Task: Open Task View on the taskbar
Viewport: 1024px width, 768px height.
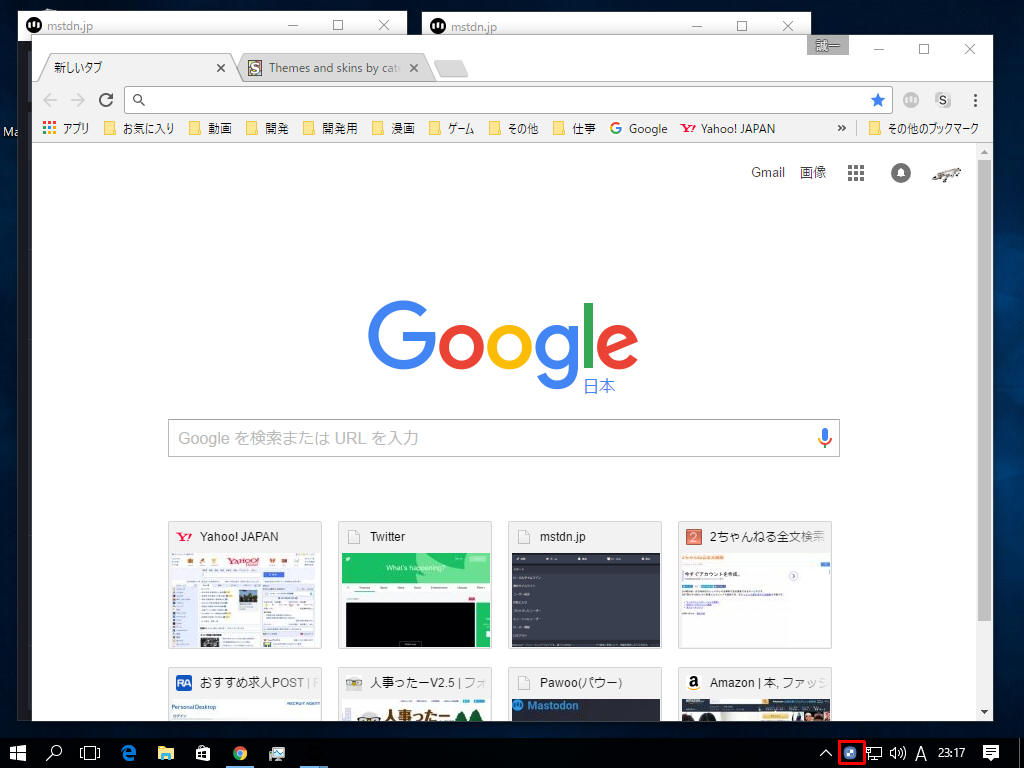Action: (90, 753)
